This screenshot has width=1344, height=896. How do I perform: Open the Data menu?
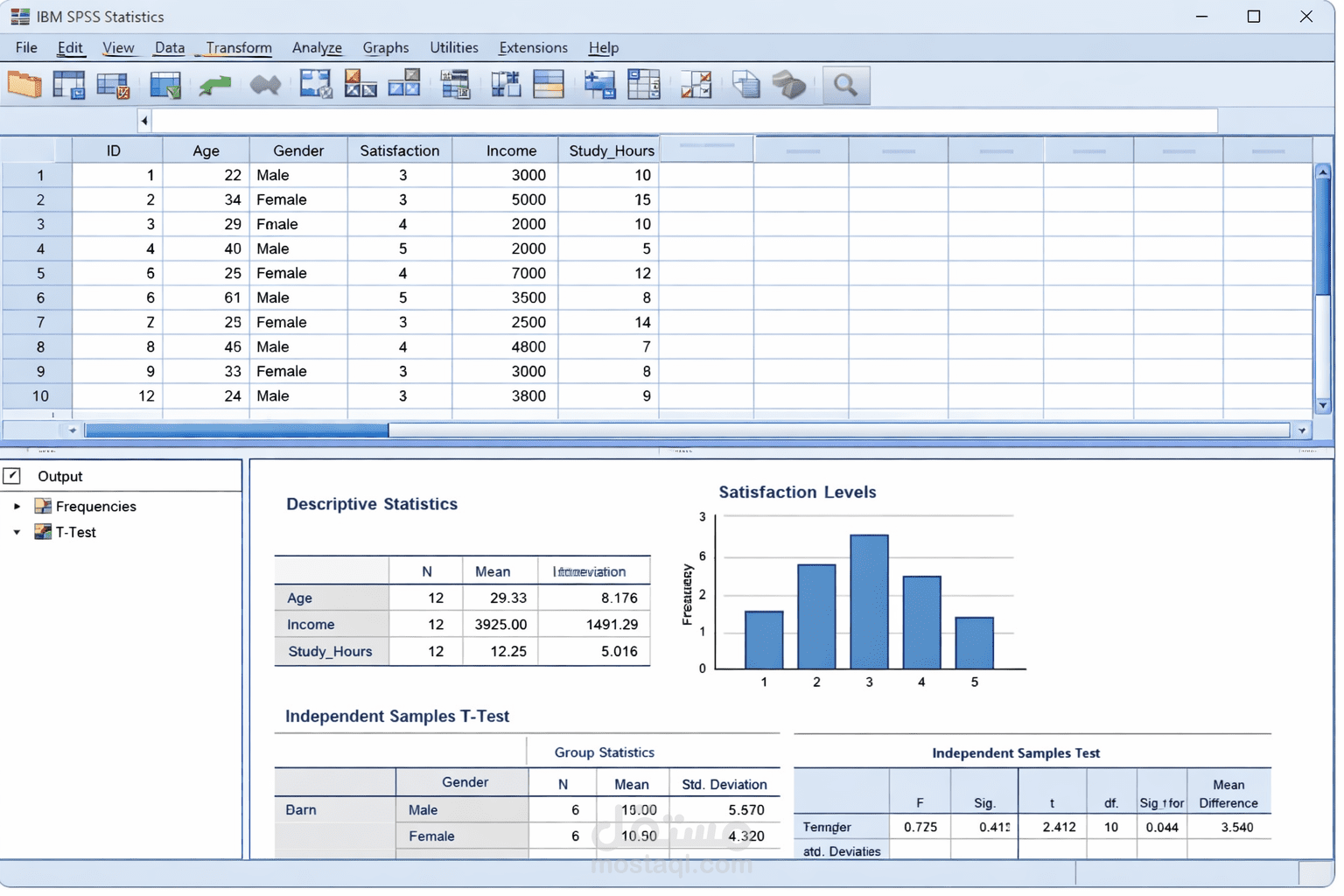click(x=170, y=47)
